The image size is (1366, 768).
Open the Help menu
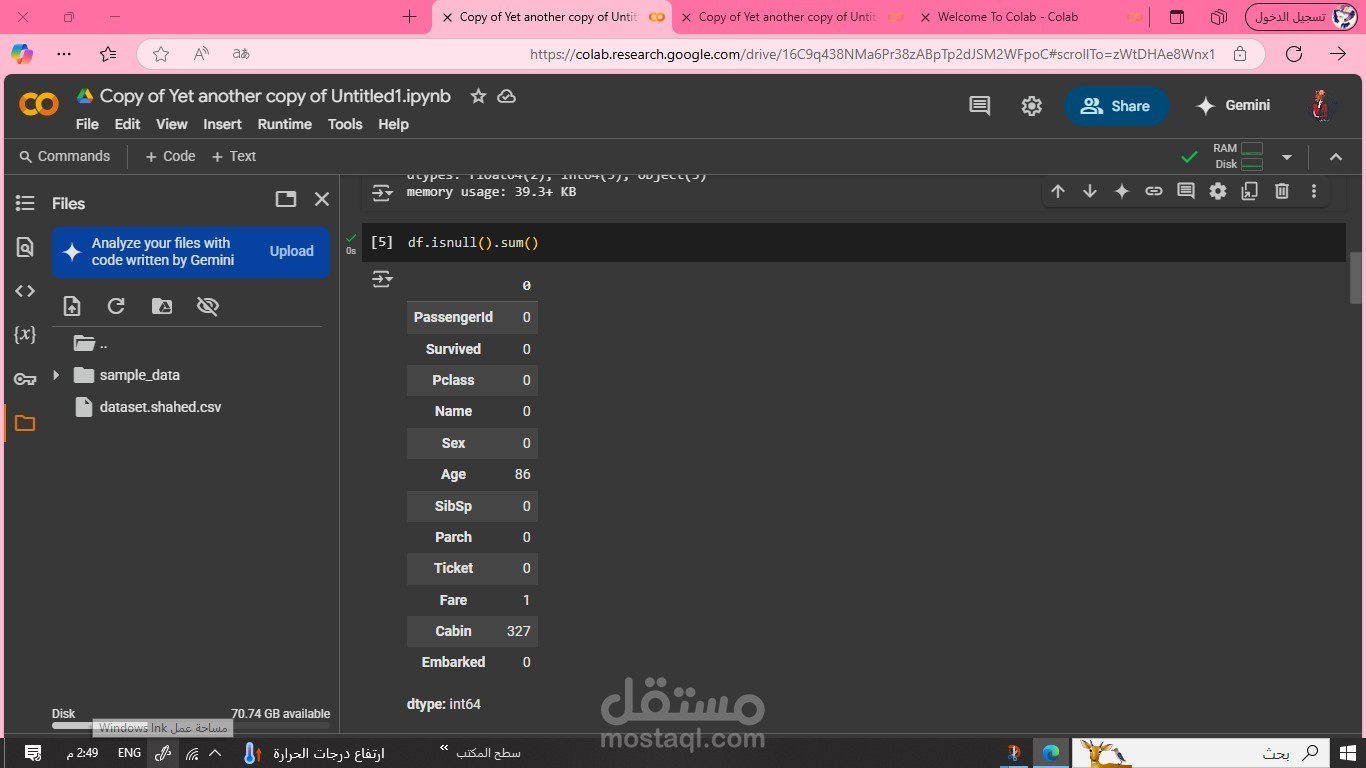[x=393, y=124]
